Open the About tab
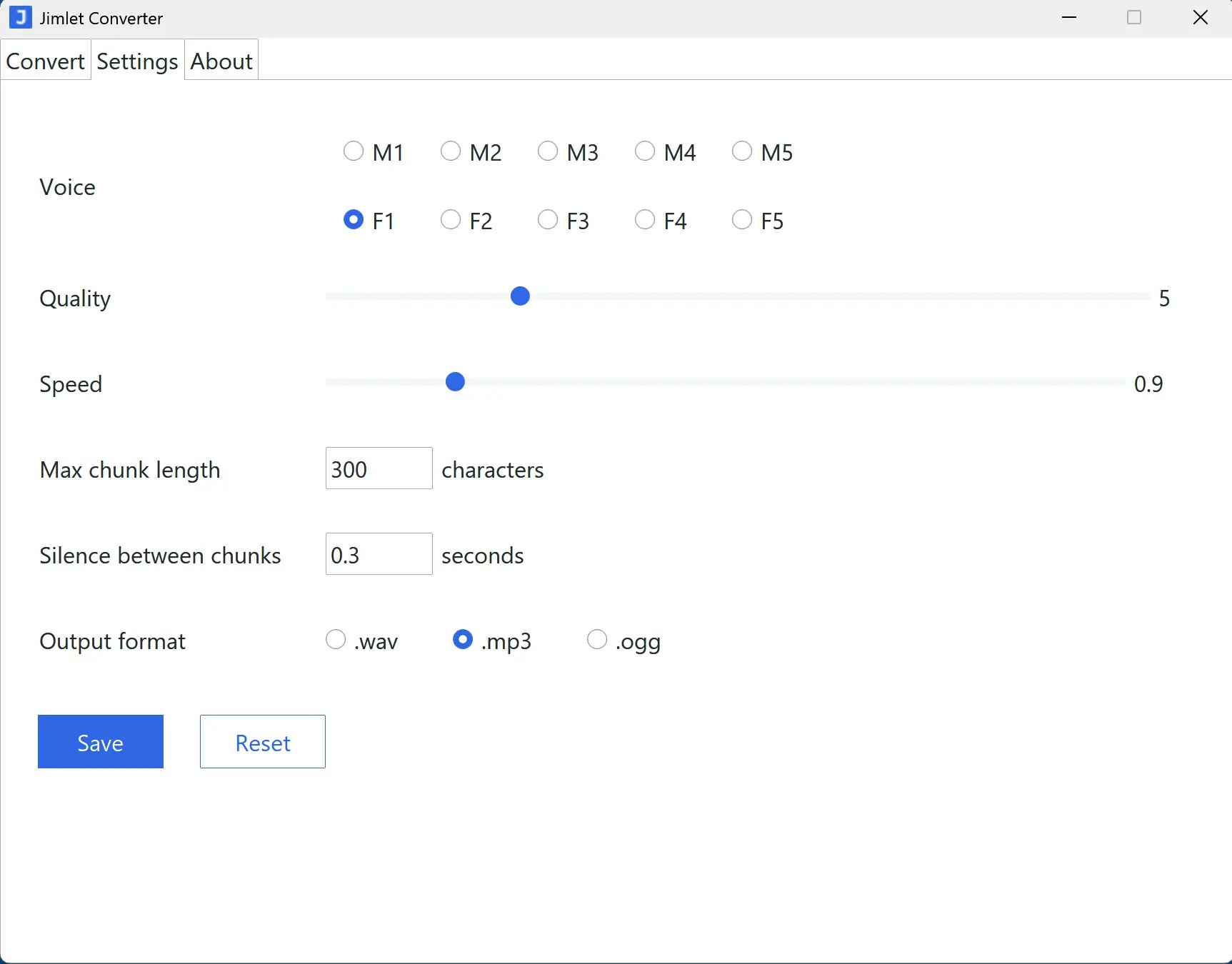This screenshot has height=964, width=1232. [221, 61]
